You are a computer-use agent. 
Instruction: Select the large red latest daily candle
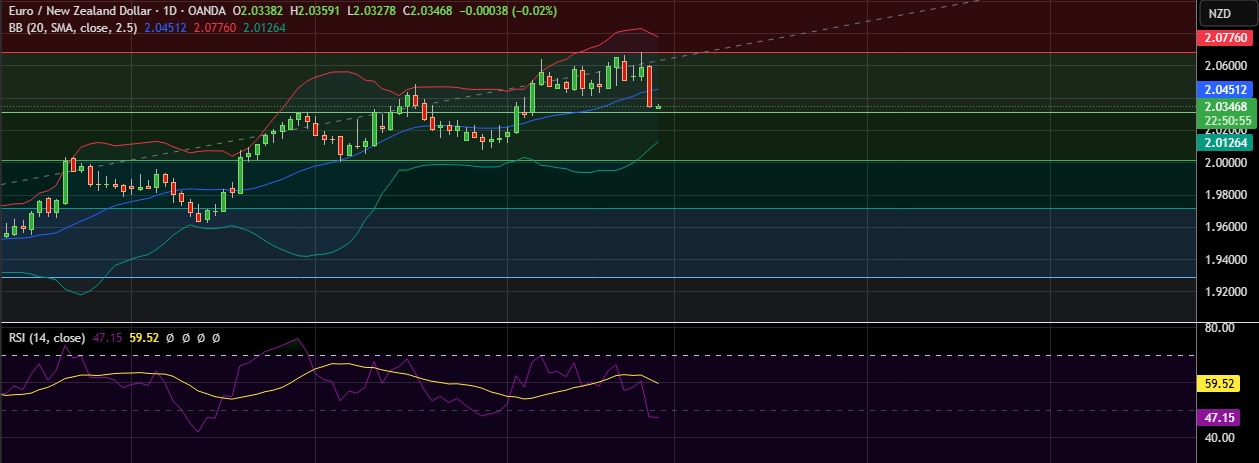(x=650, y=87)
